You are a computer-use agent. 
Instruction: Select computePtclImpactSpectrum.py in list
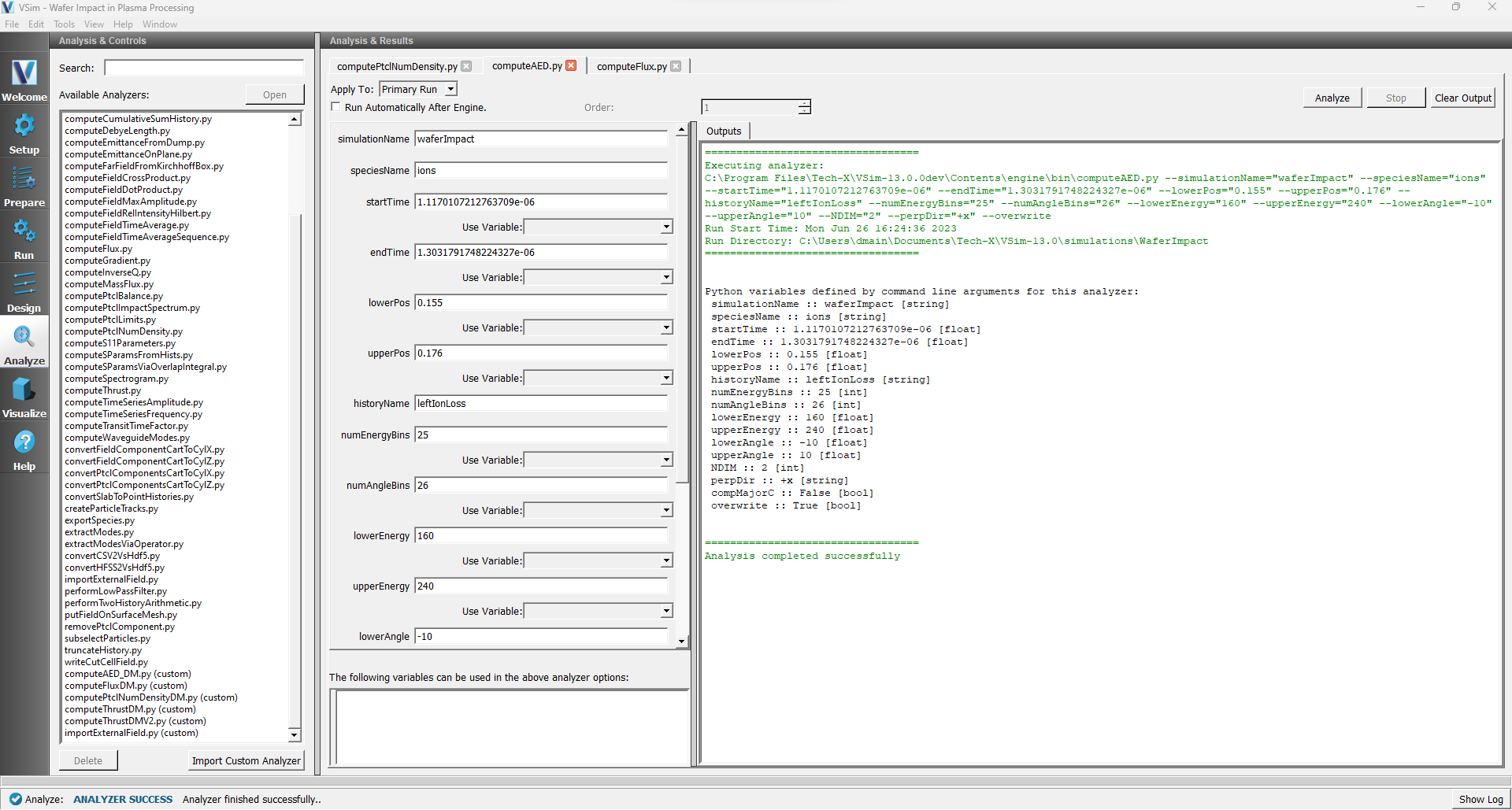click(x=132, y=308)
